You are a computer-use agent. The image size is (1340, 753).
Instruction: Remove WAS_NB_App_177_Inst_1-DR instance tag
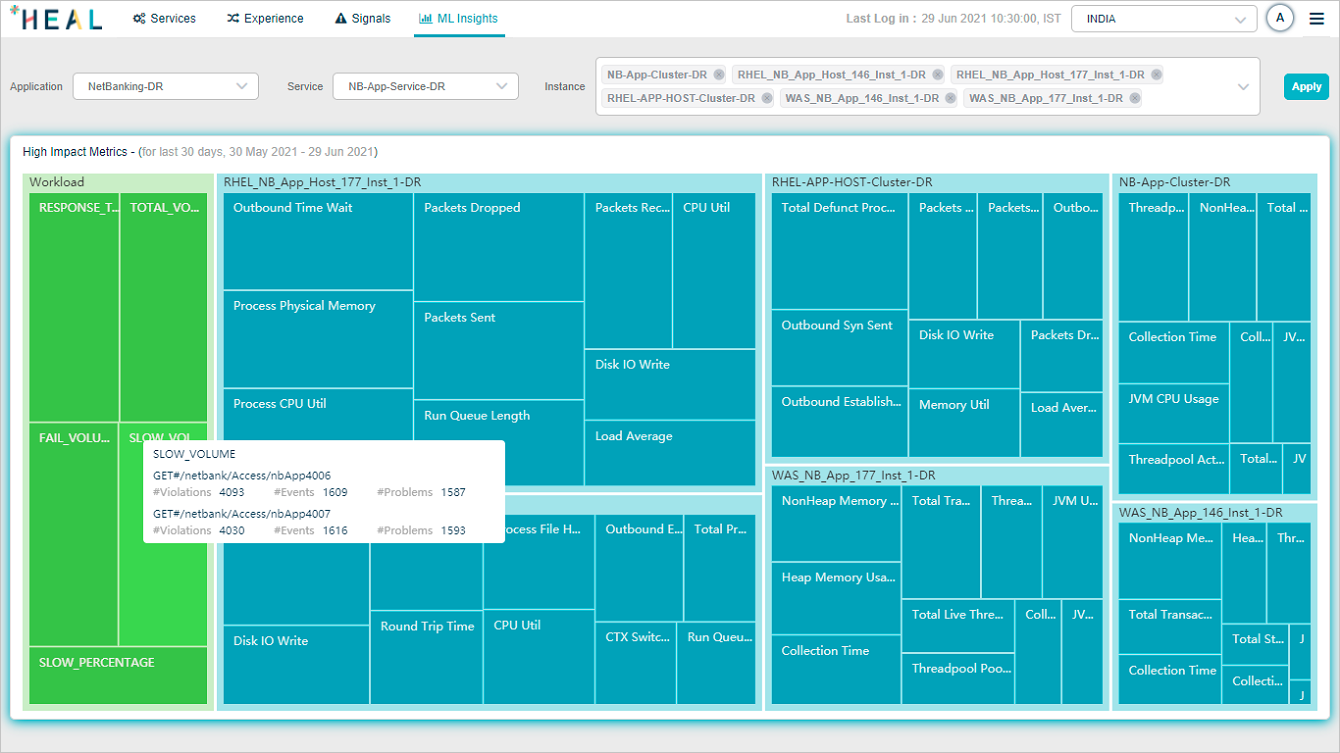(x=1135, y=98)
